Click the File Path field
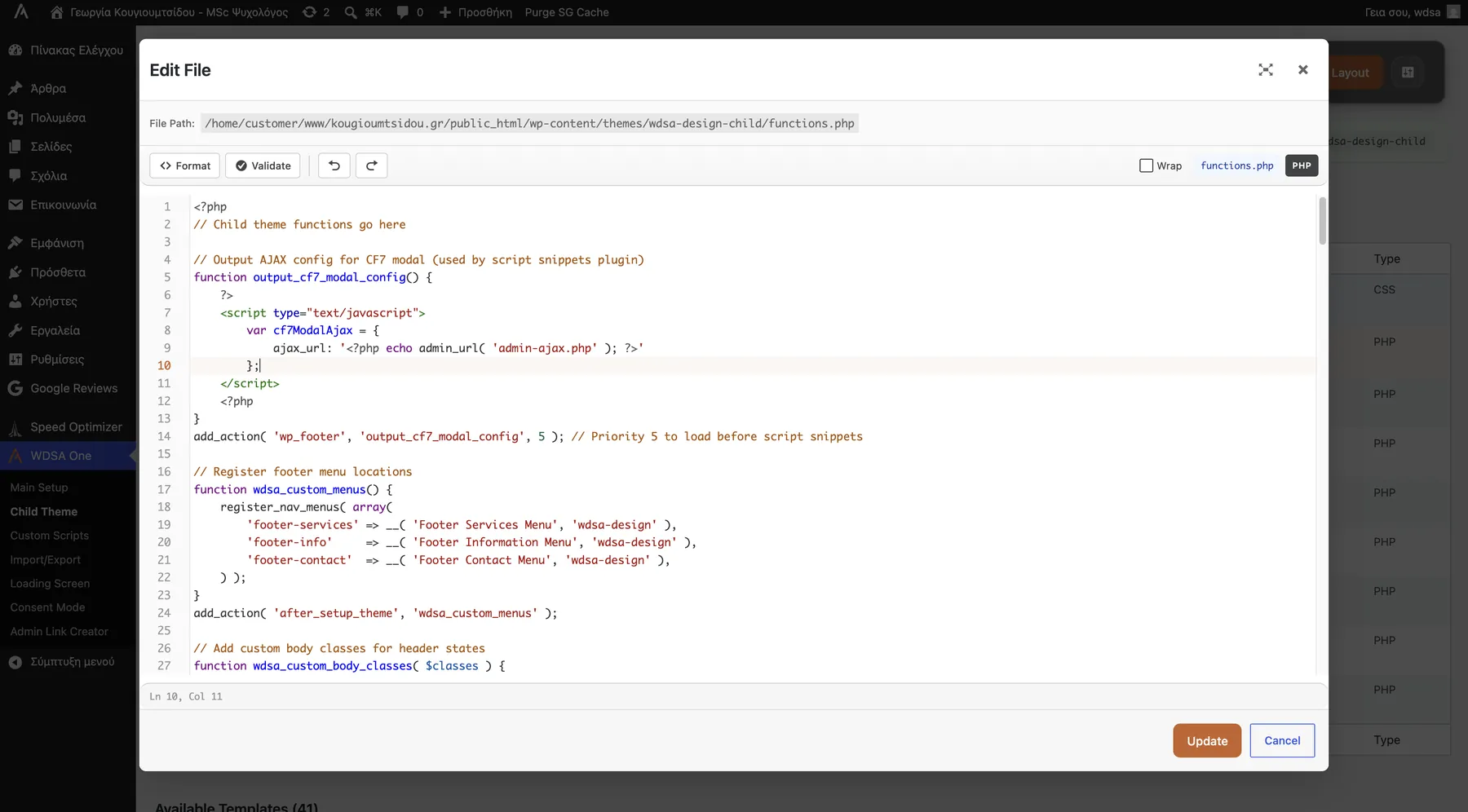1468x812 pixels. [x=529, y=123]
